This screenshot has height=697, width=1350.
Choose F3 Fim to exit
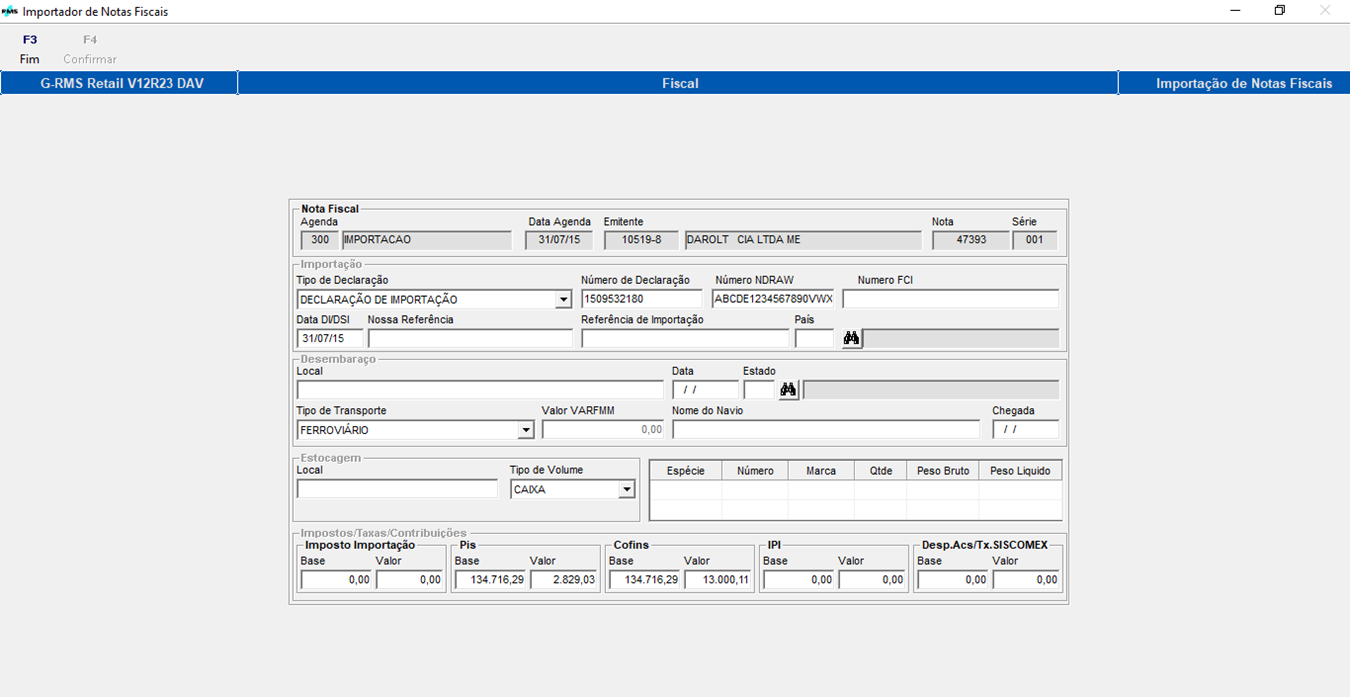point(30,49)
